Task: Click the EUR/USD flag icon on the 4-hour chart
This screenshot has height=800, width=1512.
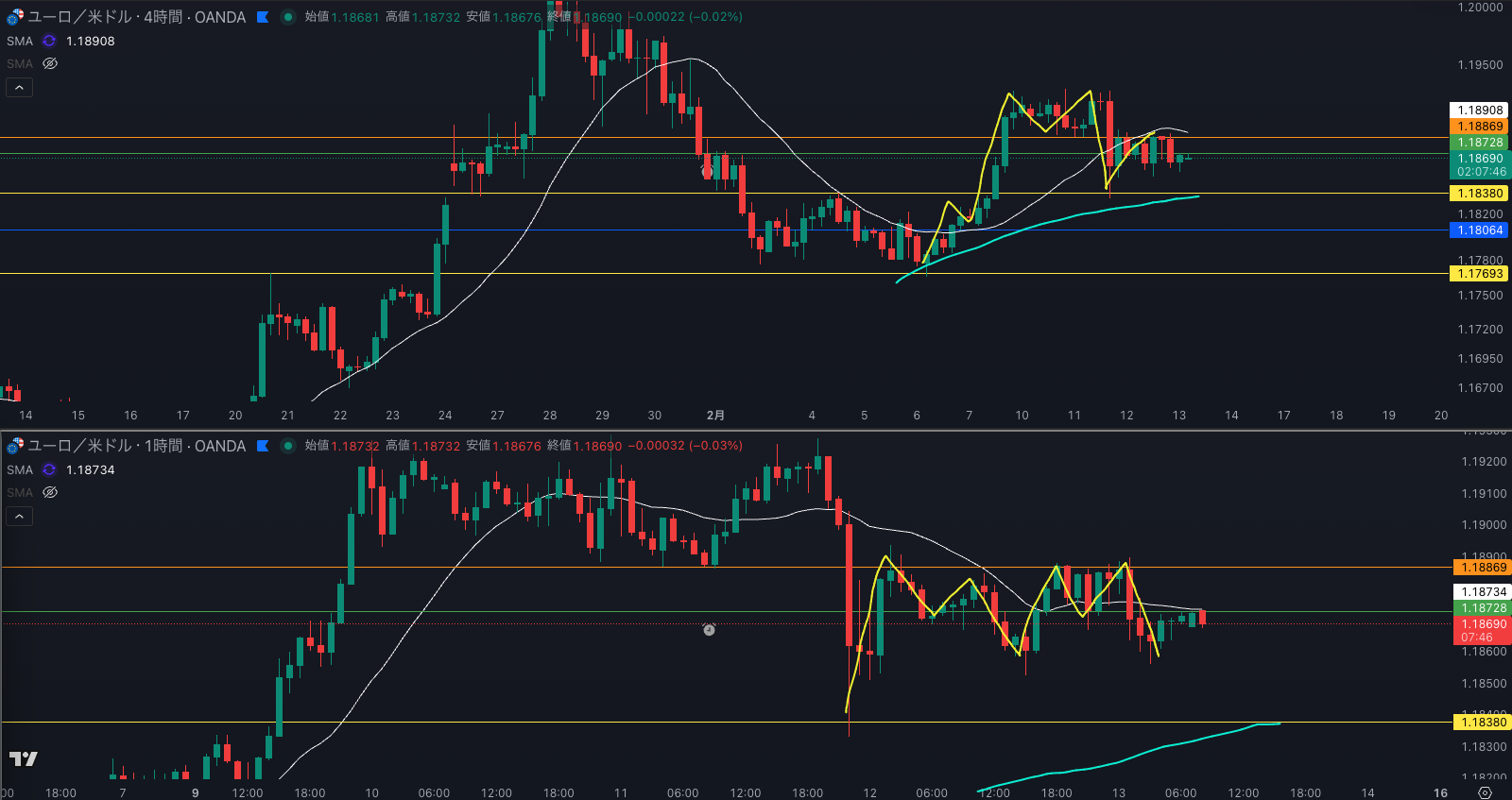Action: [15, 17]
